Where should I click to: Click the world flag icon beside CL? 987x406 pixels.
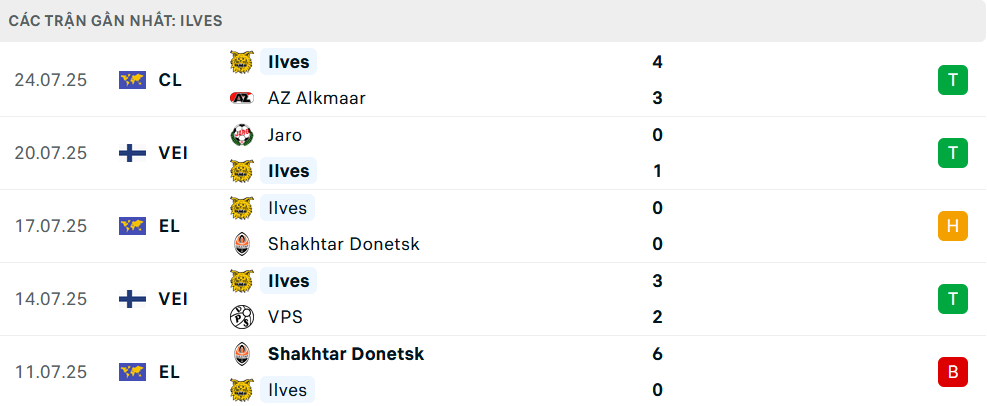(132, 80)
